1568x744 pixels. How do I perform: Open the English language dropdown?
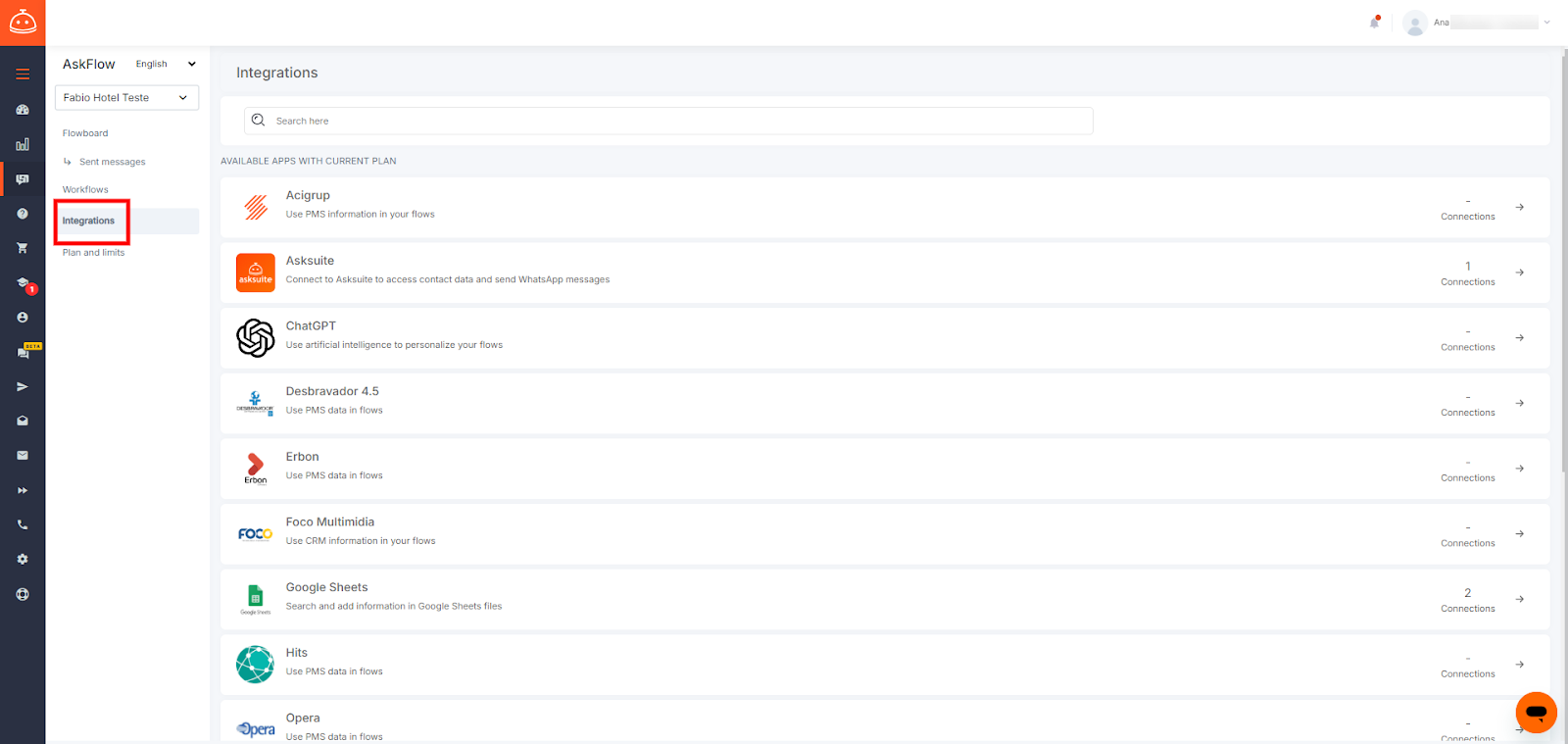[x=166, y=64]
